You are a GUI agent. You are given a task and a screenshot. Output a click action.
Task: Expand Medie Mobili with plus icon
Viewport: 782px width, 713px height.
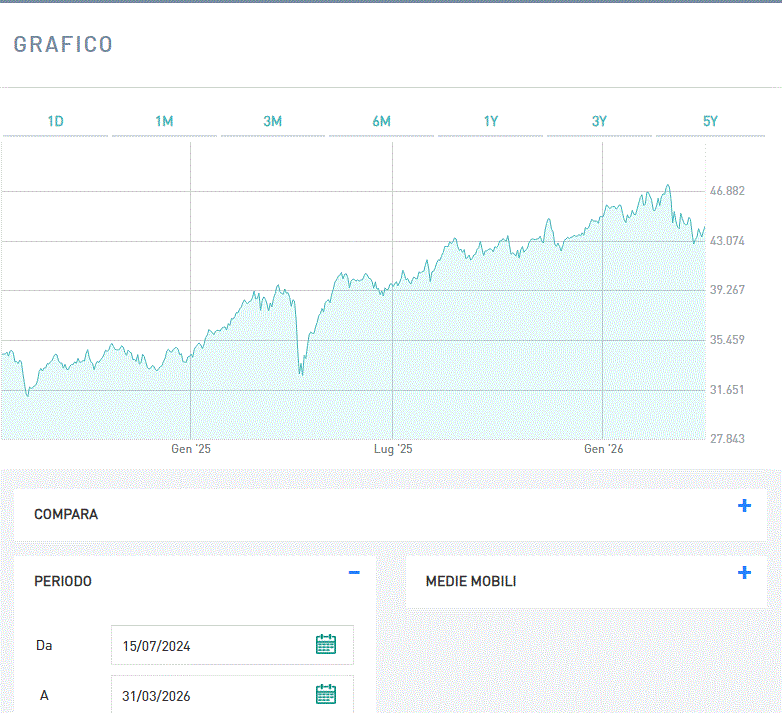pos(743,573)
